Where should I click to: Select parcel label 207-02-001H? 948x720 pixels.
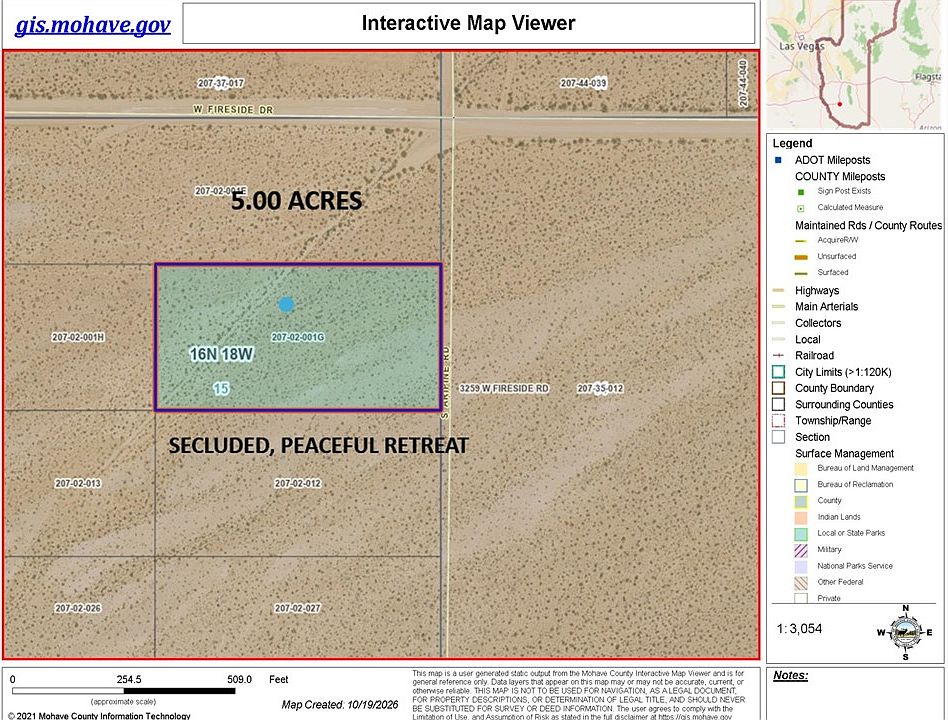78,337
